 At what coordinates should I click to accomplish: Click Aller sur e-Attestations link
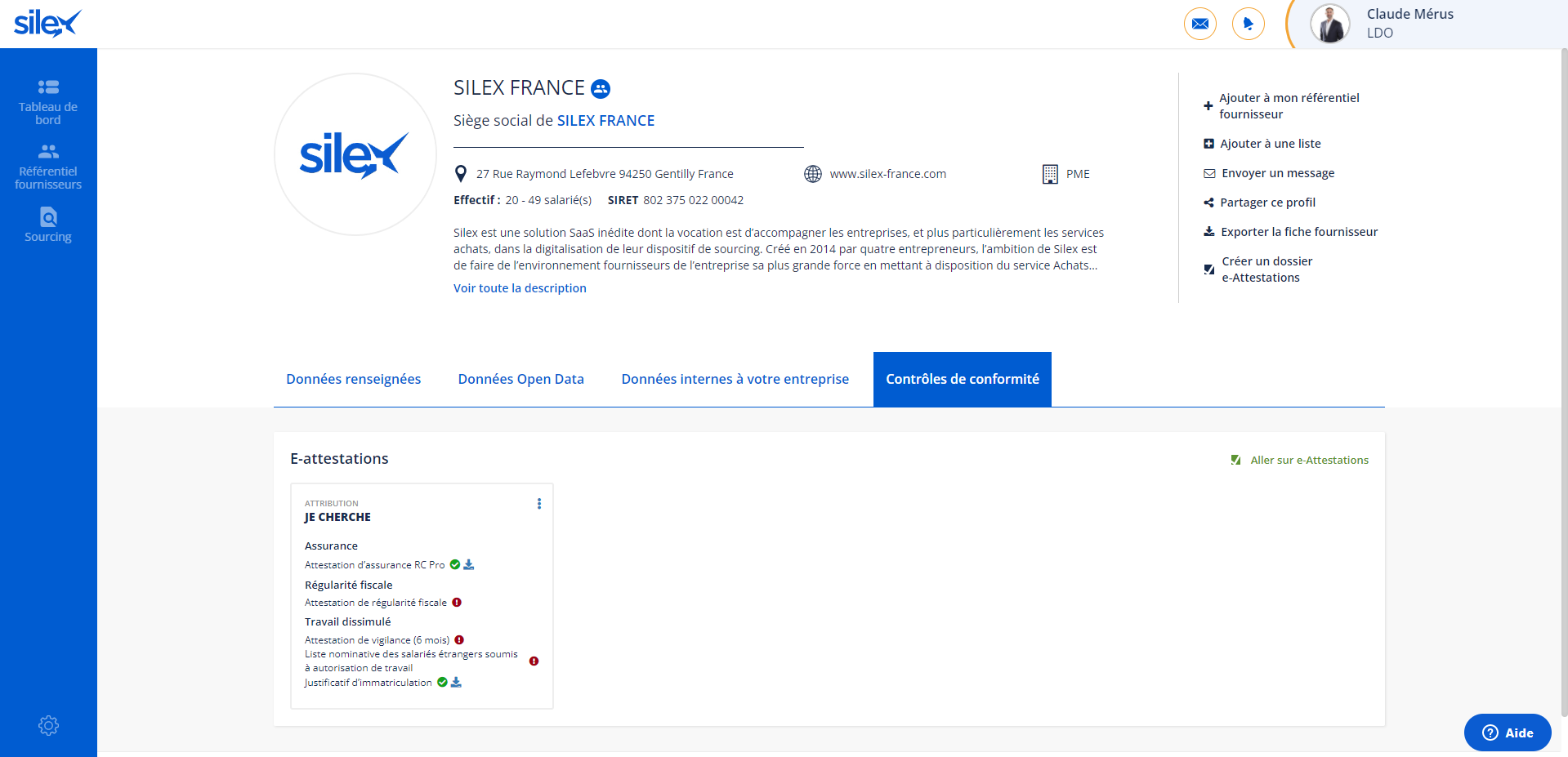click(1308, 461)
